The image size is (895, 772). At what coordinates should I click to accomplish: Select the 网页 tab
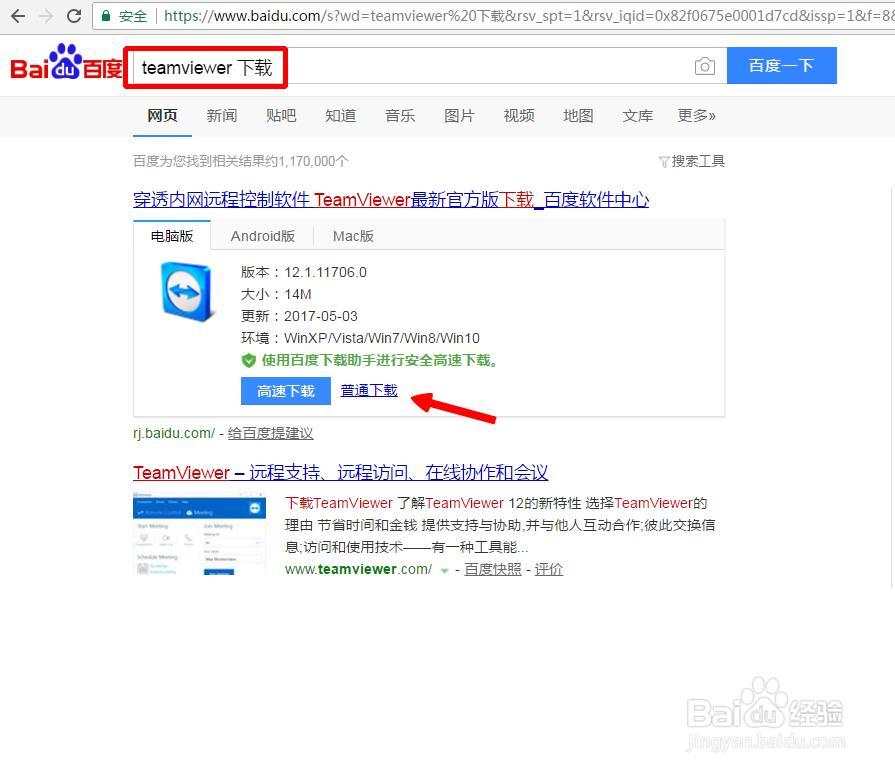(x=163, y=116)
